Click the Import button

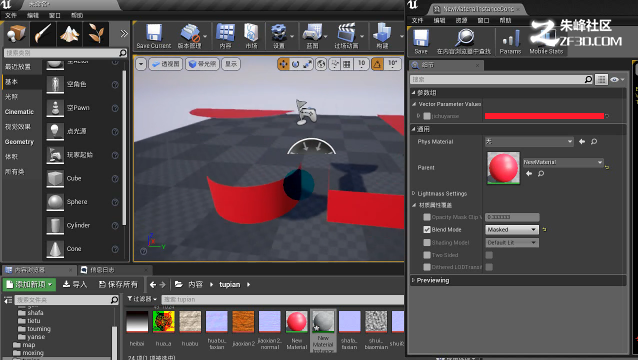coord(74,284)
